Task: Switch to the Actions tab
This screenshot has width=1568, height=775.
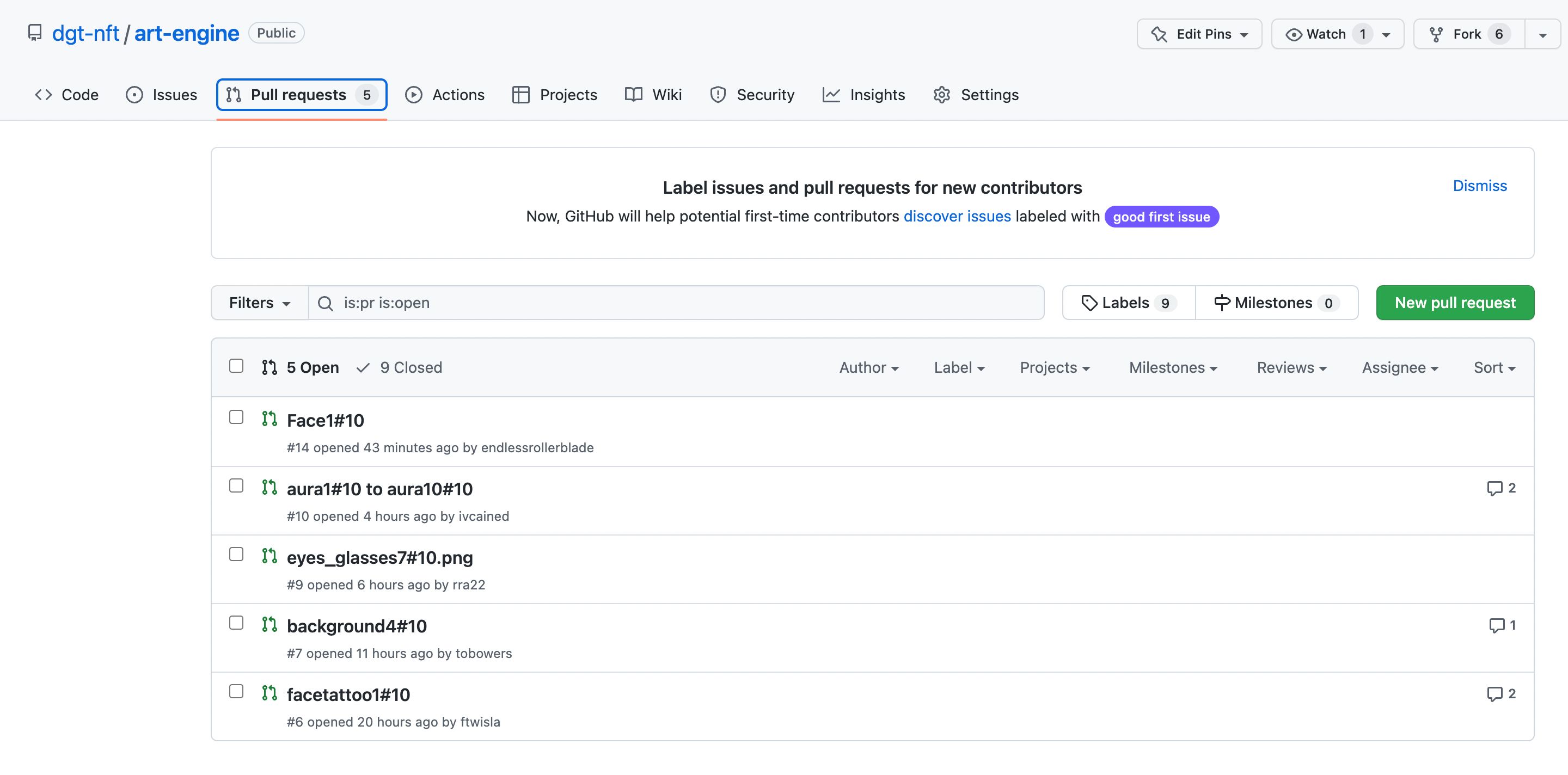Action: 445,95
